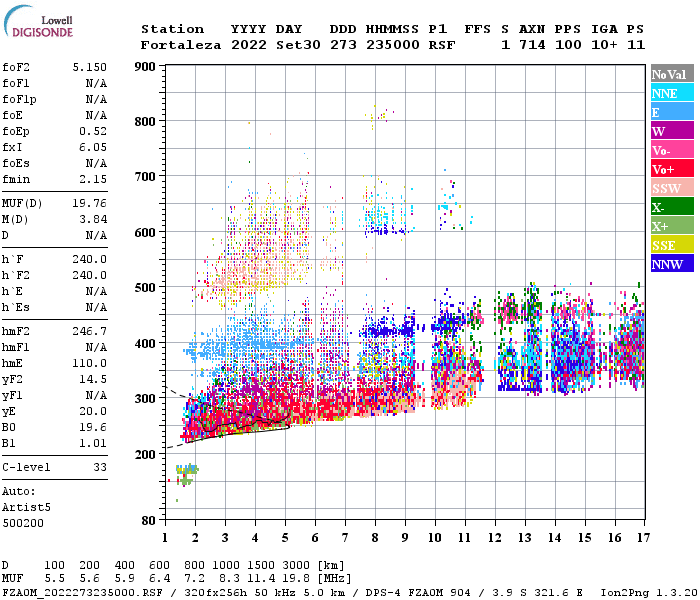This screenshot has width=700, height=600.
Task: Click the 200 km axis label
Action: click(145, 454)
